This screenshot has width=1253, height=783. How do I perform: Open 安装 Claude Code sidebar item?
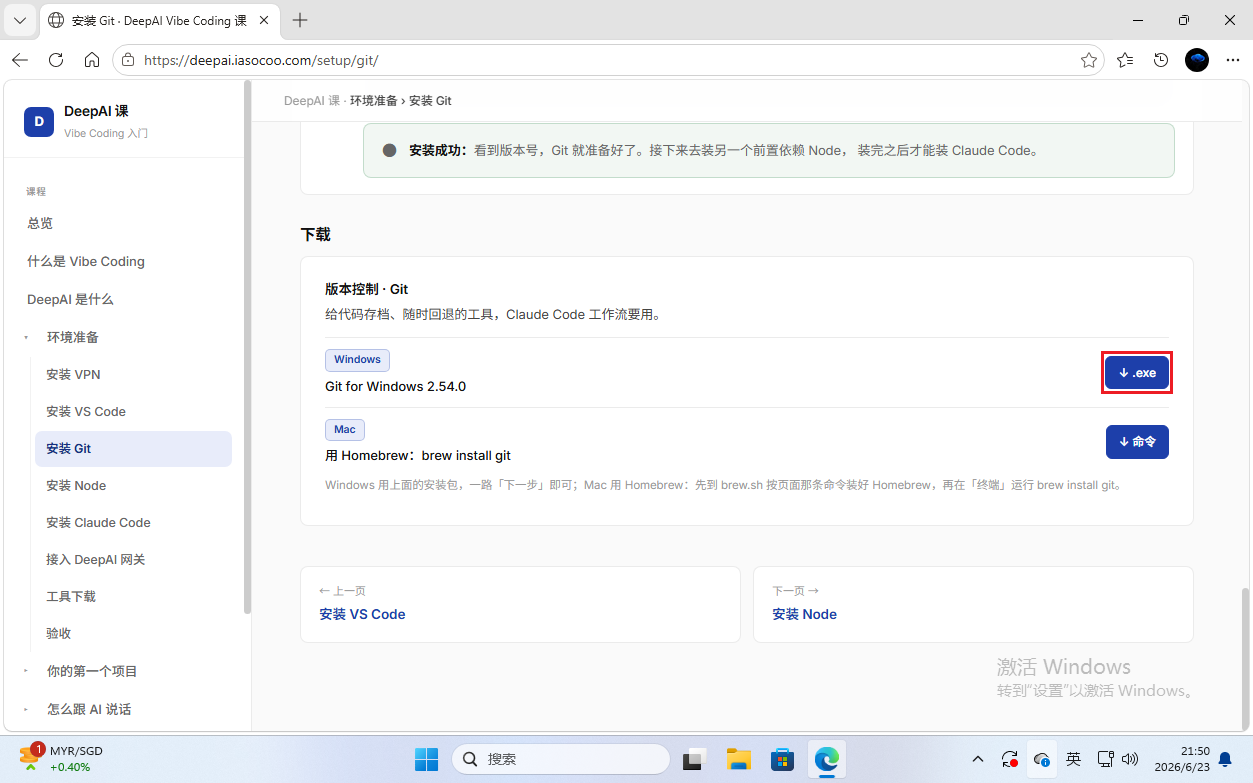(98, 522)
